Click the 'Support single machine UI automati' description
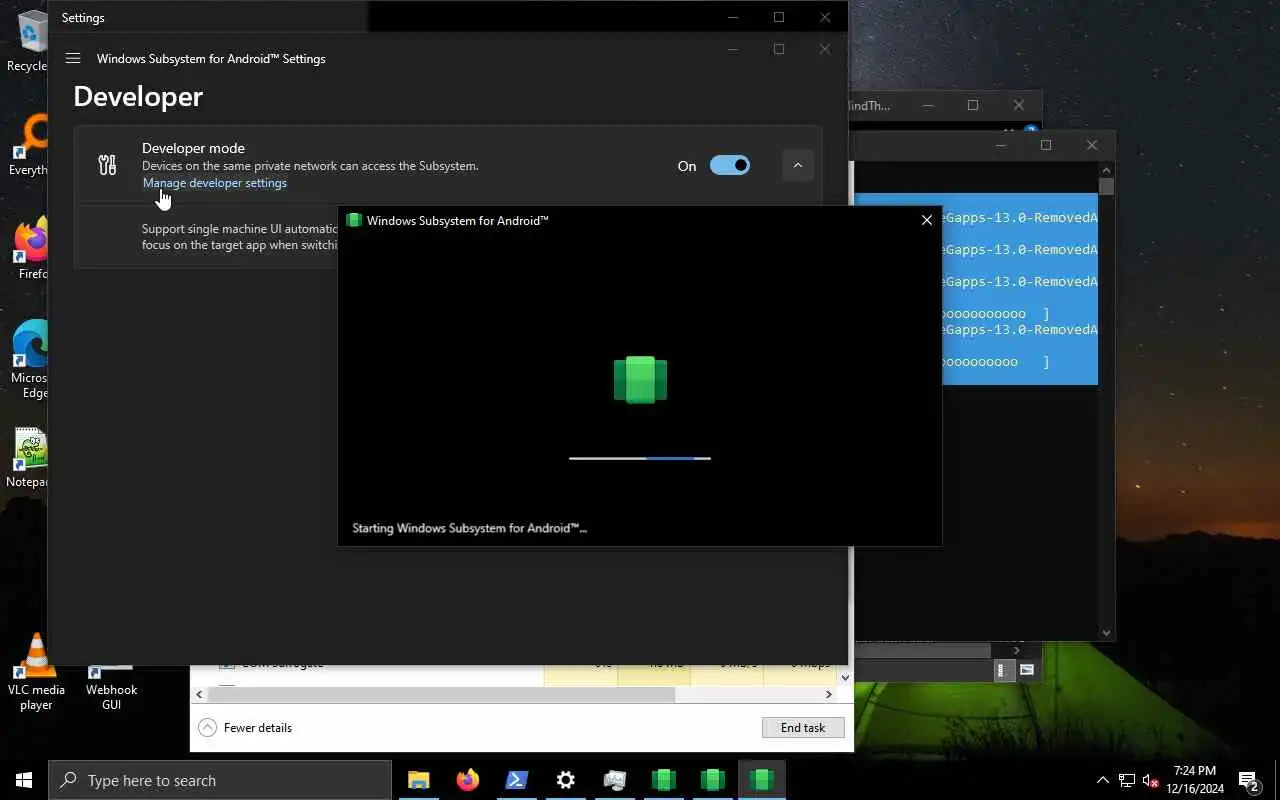 point(240,236)
